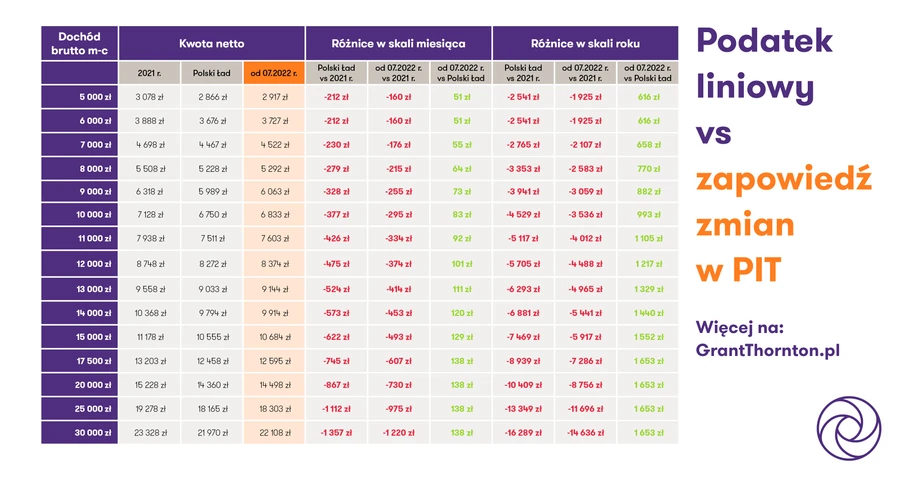This screenshot has width=920, height=480.
Task: Select the Różnice w skali miesiąca header
Action: (x=398, y=43)
